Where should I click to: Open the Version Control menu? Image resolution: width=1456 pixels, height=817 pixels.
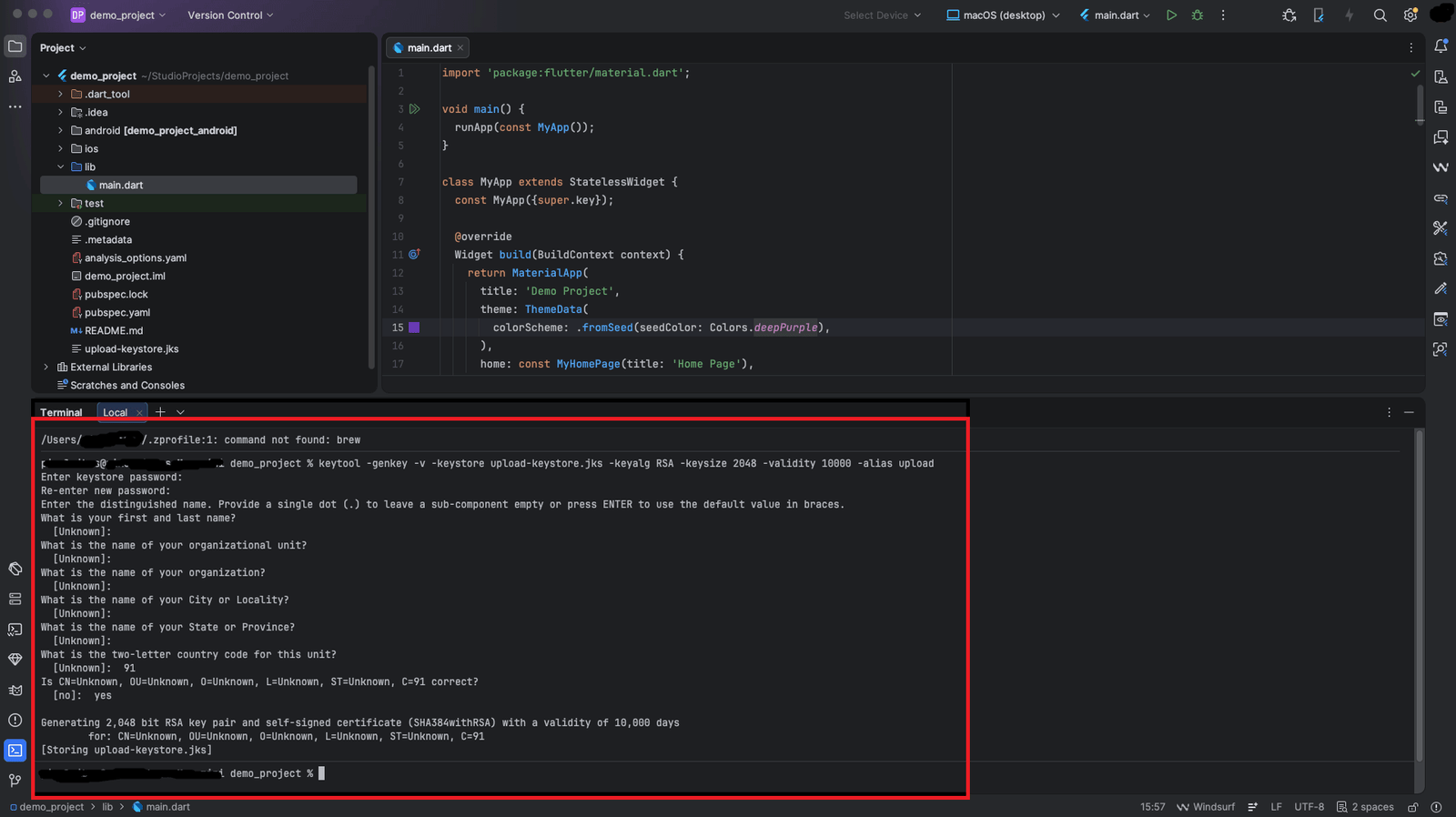(230, 15)
